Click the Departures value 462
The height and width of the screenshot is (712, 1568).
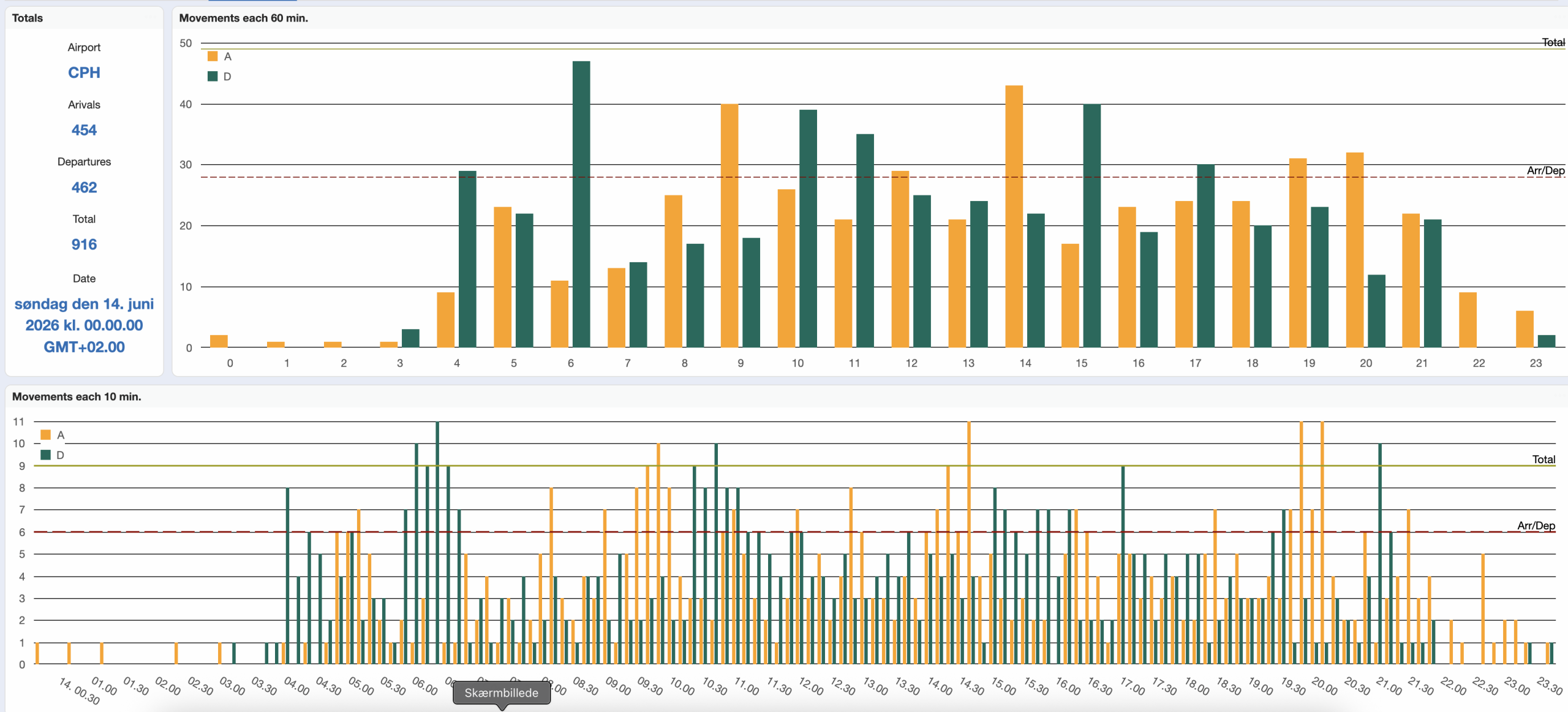pyautogui.click(x=84, y=187)
